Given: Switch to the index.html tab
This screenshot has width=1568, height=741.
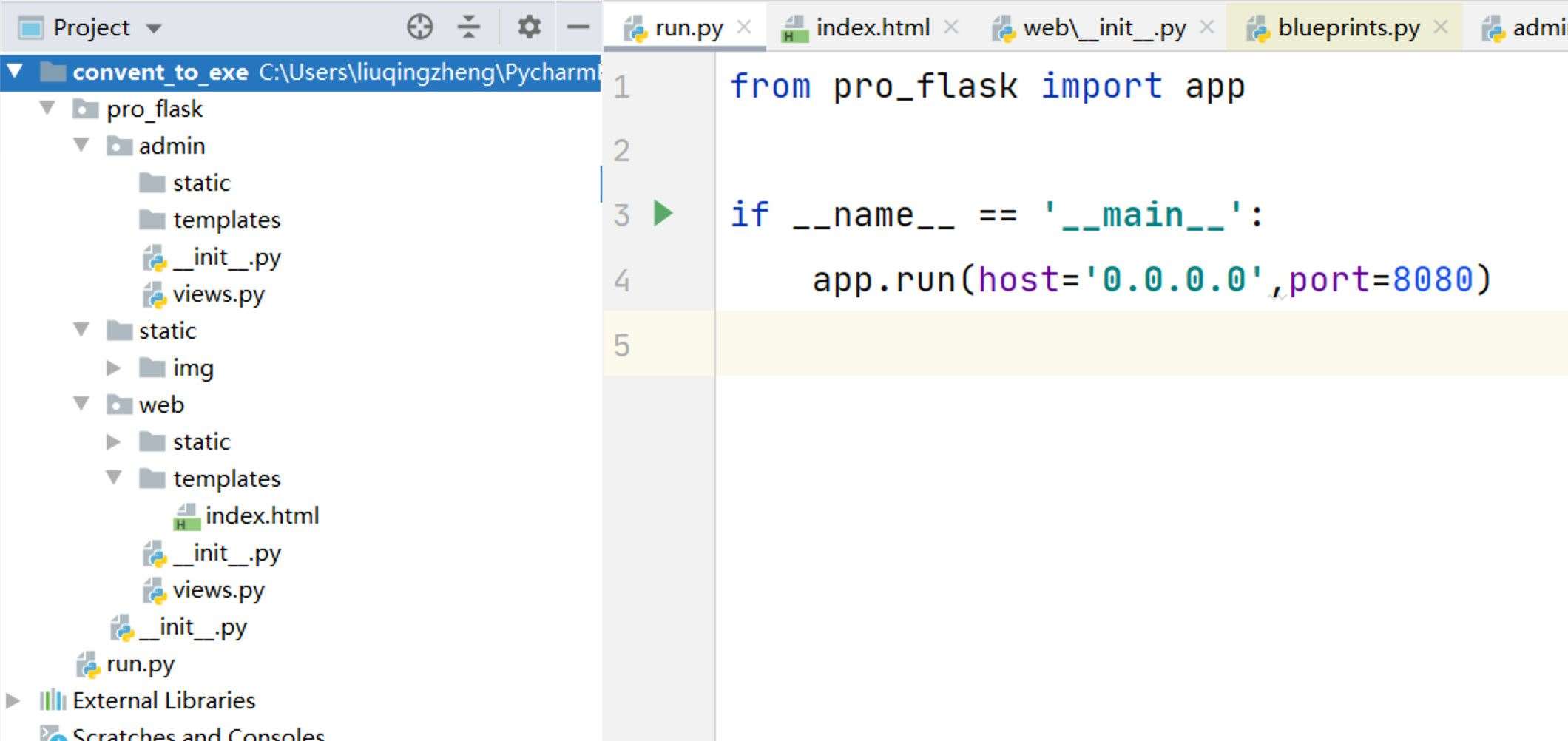Looking at the screenshot, I should pos(872,28).
